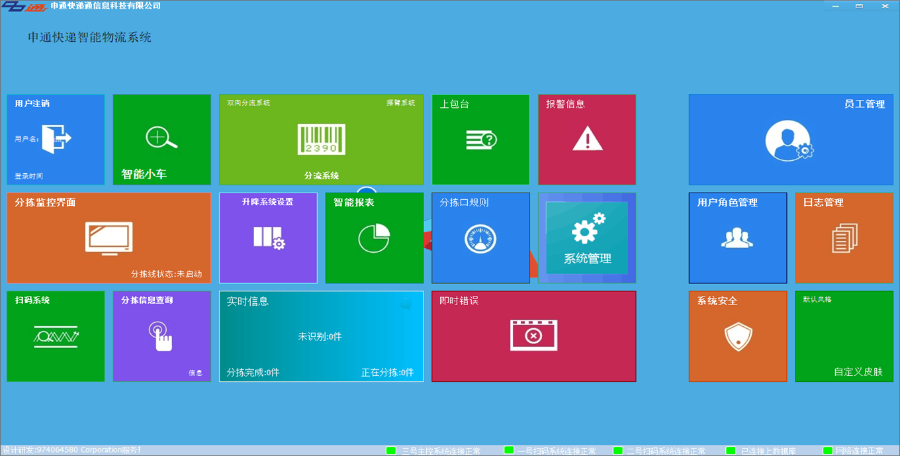Screen dimensions: 900x456
Task: Click the green indicator for 二号扫码系统连接正常
Action: pyautogui.click(x=618, y=451)
